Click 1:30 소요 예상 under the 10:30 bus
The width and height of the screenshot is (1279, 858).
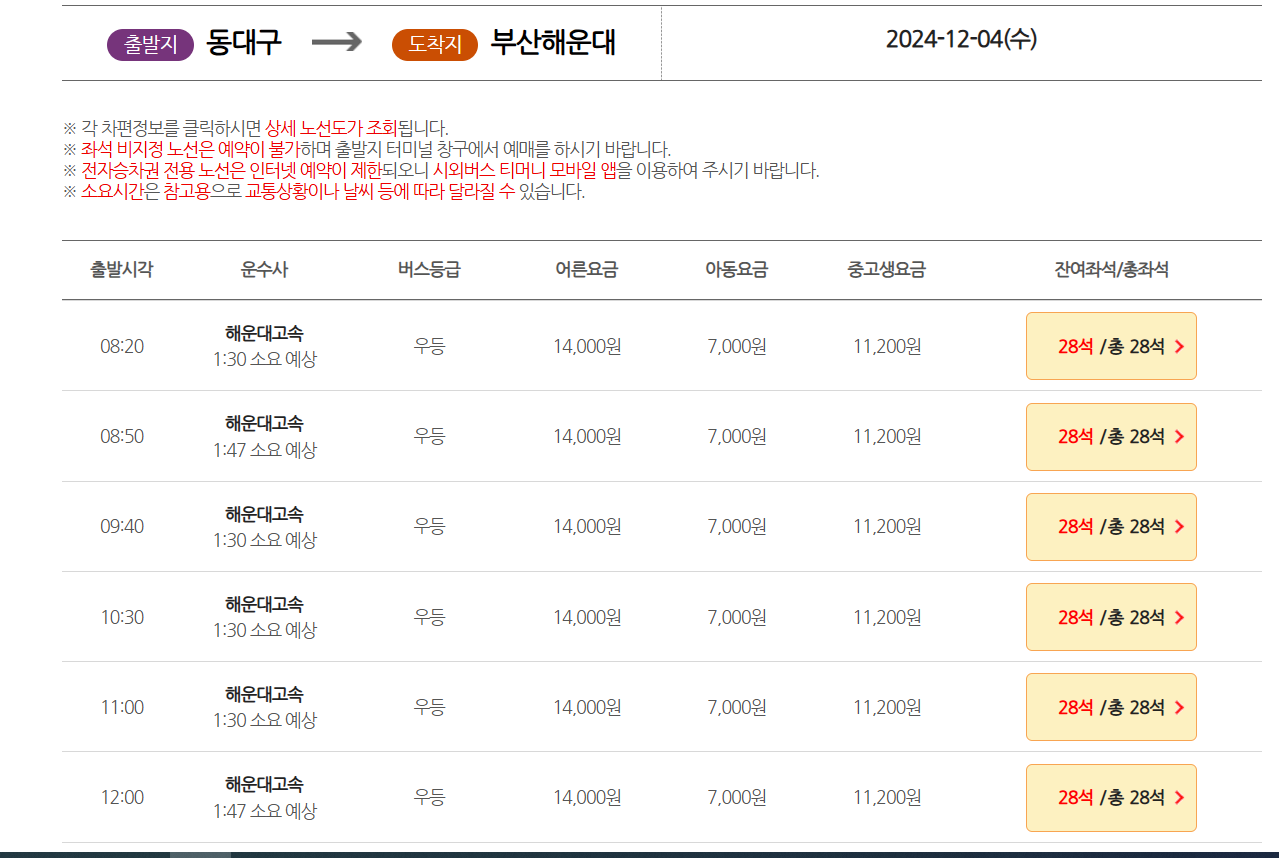(264, 630)
